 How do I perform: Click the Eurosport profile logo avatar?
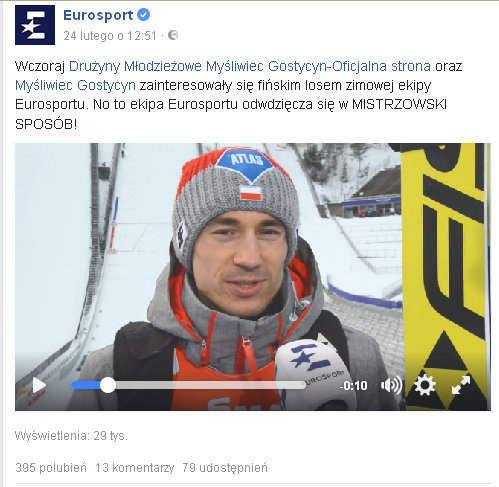pos(35,25)
